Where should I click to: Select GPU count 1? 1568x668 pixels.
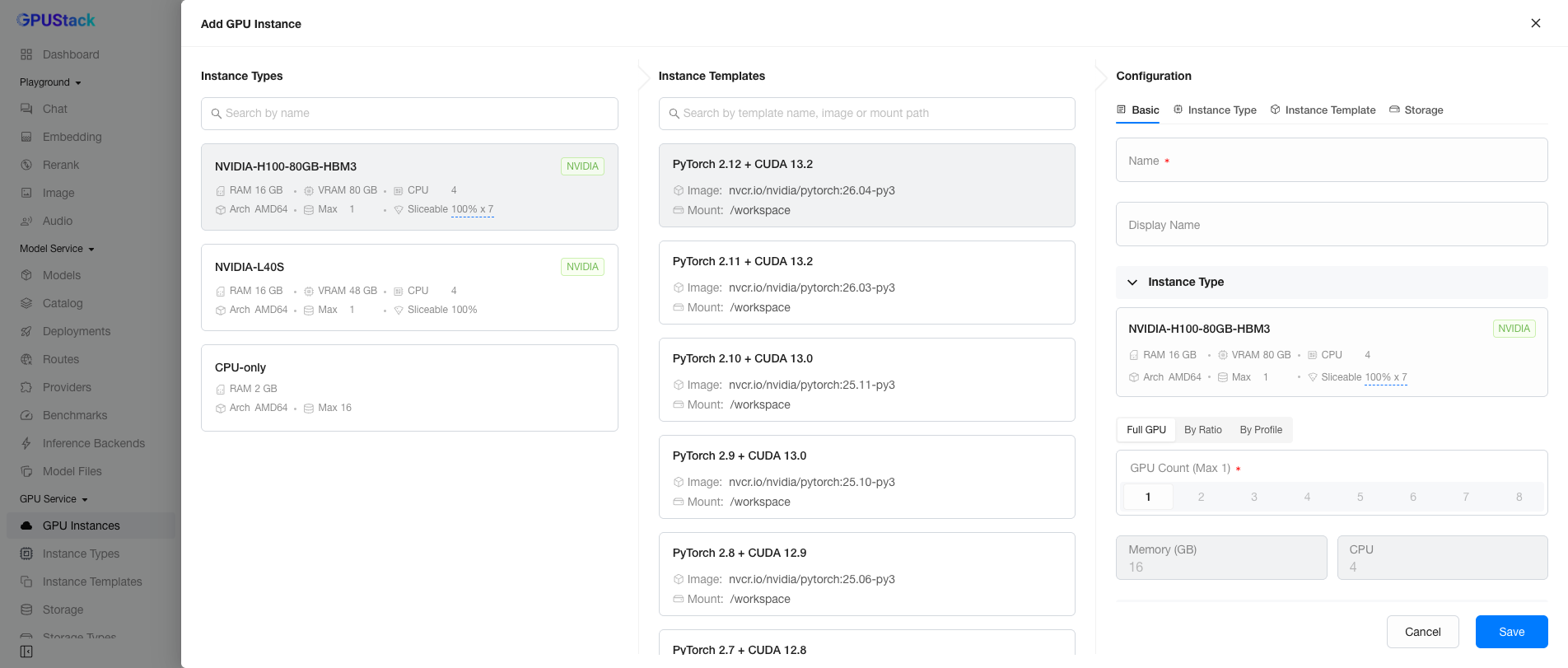coord(1148,497)
